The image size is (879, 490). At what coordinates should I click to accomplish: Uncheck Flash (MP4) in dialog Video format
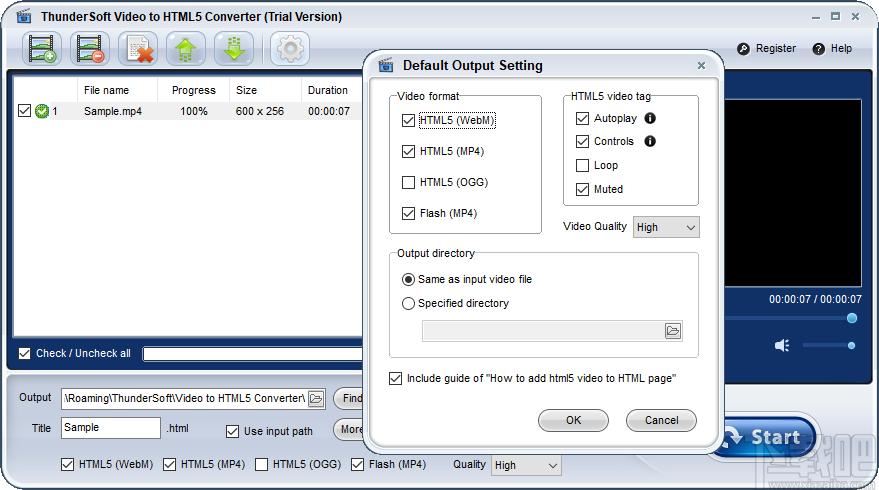408,213
